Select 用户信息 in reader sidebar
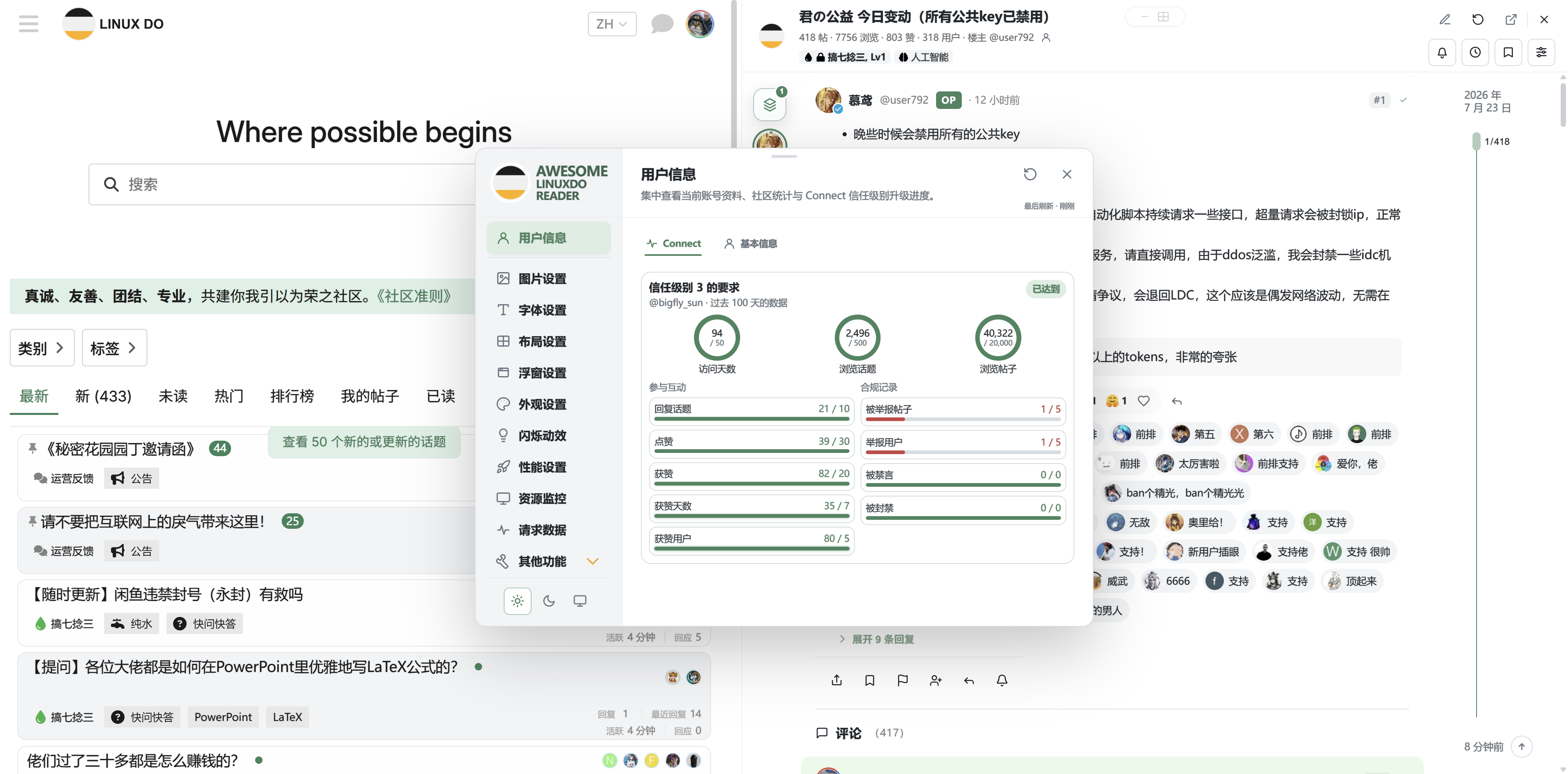1568x774 pixels. pos(548,238)
